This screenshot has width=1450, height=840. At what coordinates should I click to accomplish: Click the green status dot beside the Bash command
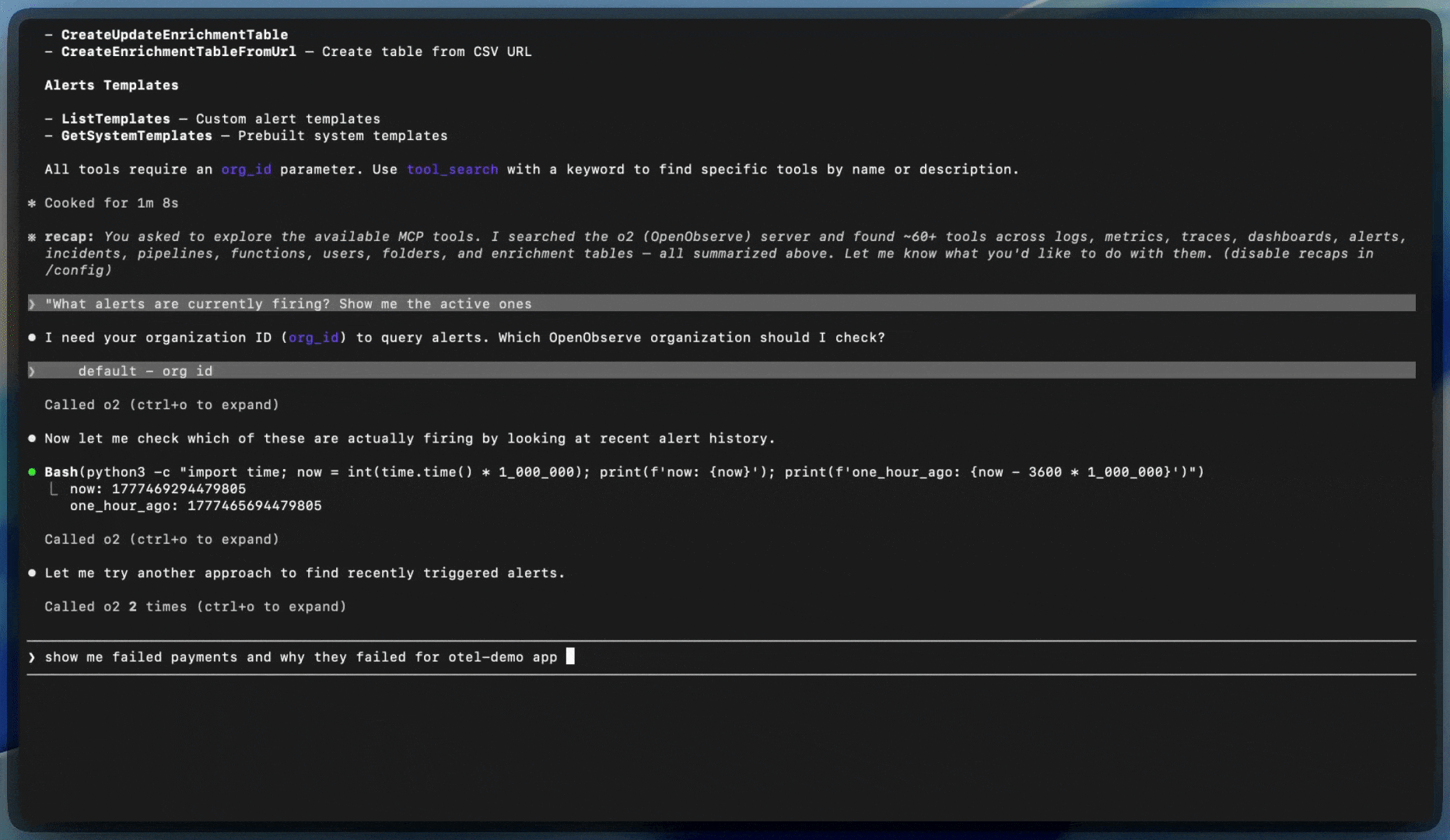coord(32,472)
